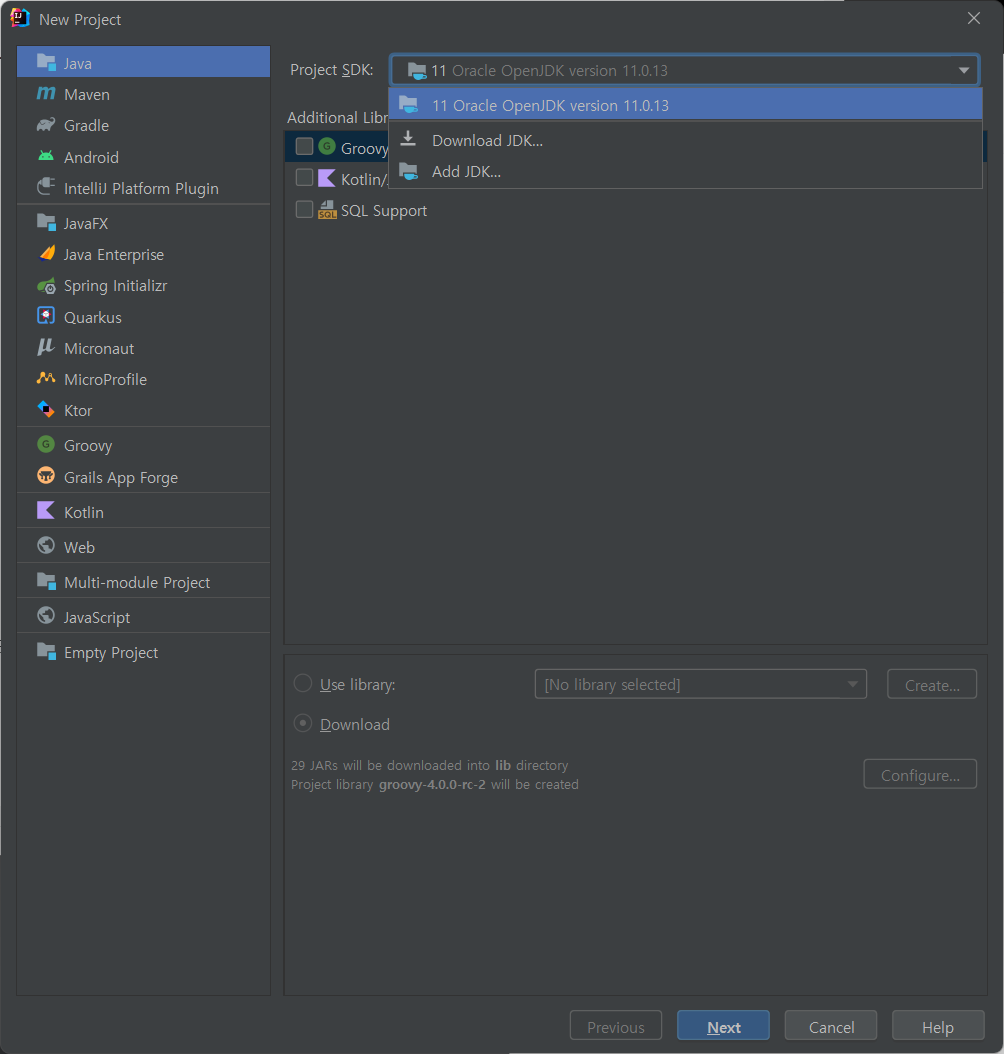Collapse the Project SDK dropdown arrow
This screenshot has width=1004, height=1054.
pos(964,71)
